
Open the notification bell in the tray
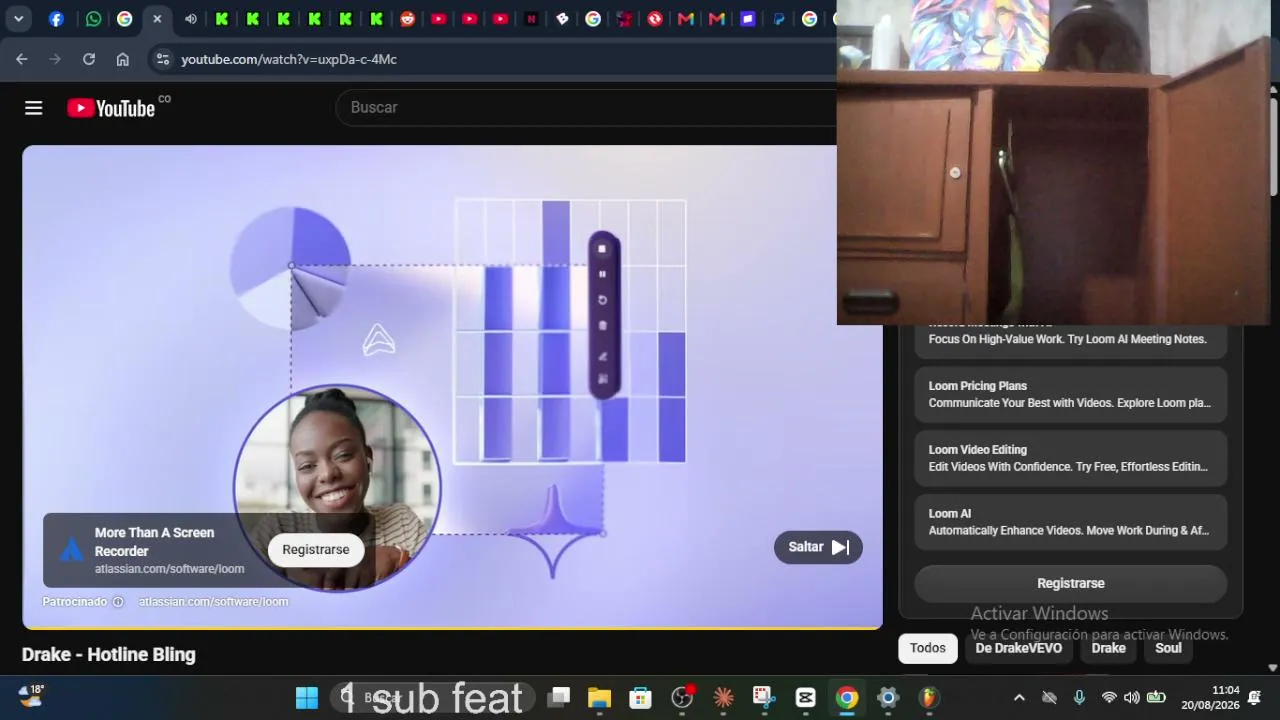tap(1255, 698)
